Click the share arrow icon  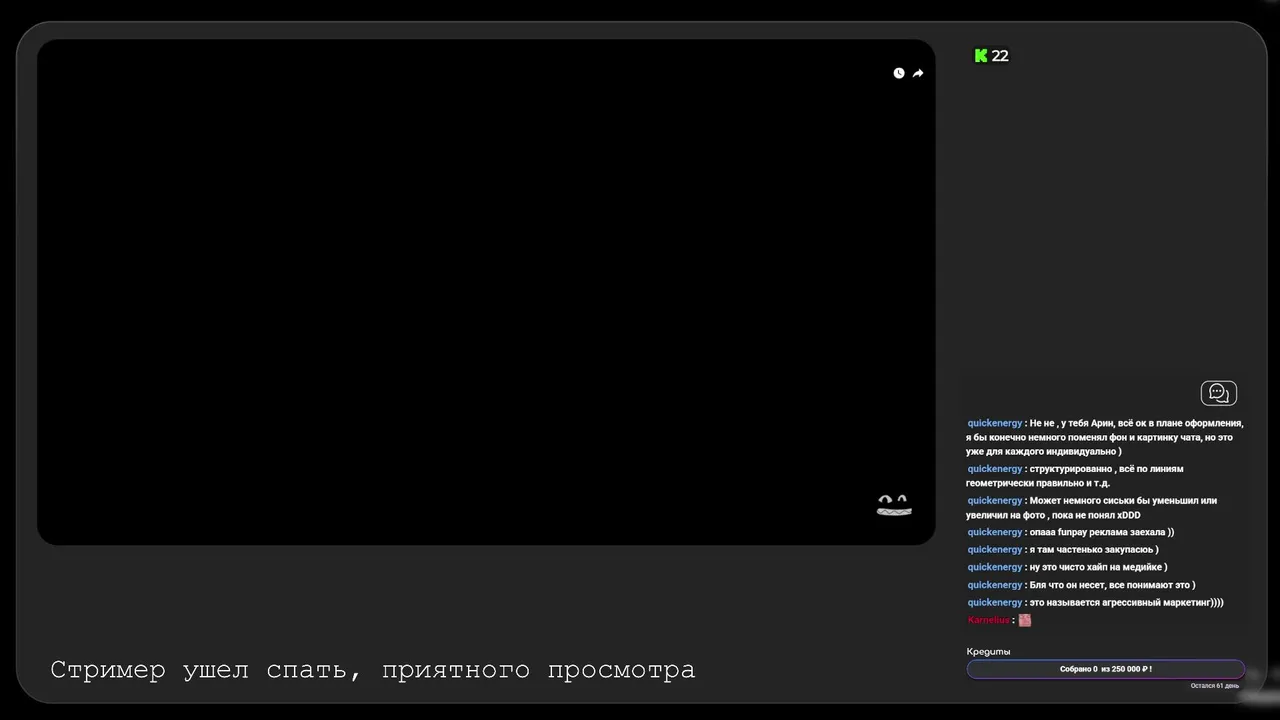click(x=918, y=73)
